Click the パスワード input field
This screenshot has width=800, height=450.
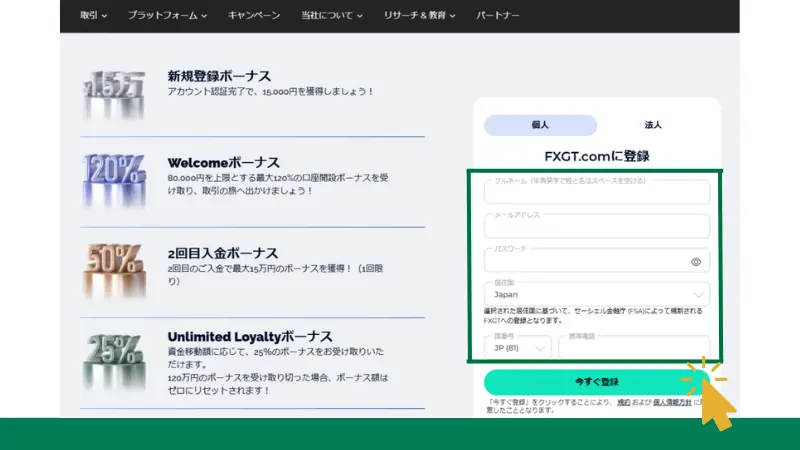point(596,260)
